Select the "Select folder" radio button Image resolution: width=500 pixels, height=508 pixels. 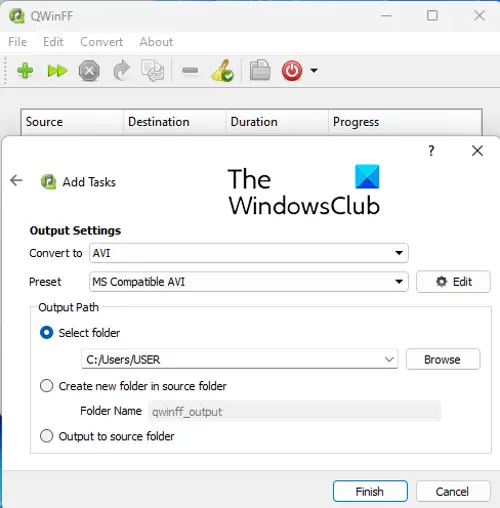point(46,333)
